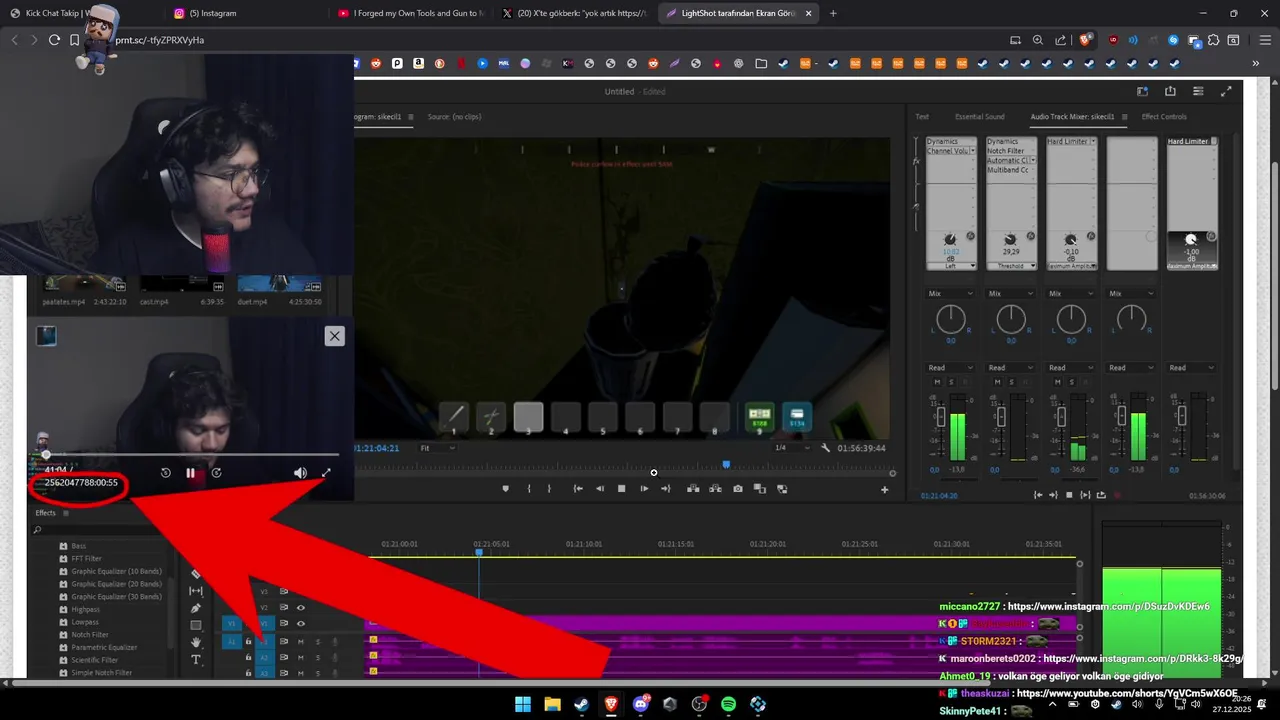This screenshot has width=1280, height=720.
Task: Close the floating video player
Action: coord(335,336)
